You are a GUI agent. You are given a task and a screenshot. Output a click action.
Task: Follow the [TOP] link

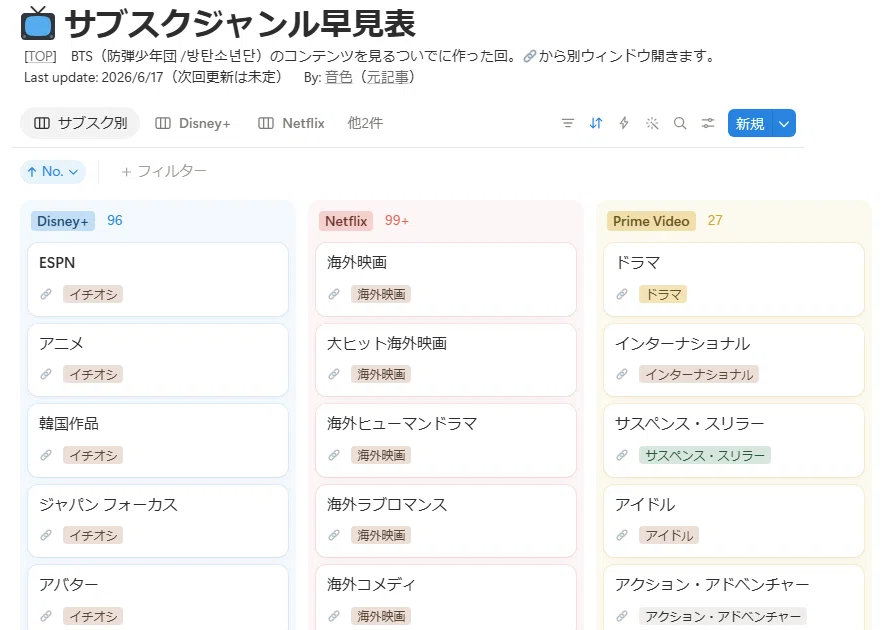tap(40, 56)
